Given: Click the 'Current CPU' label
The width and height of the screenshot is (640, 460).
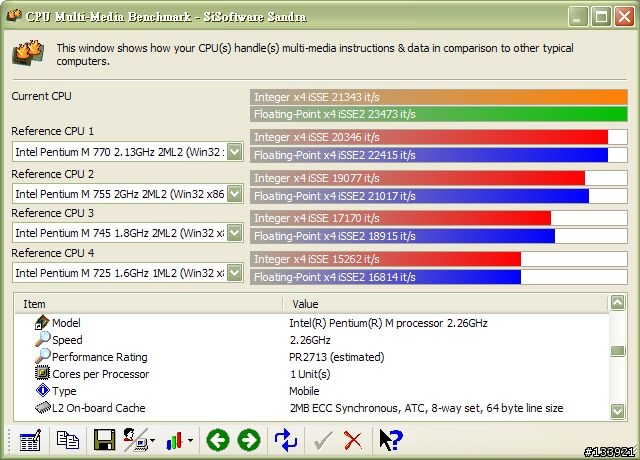Looking at the screenshot, I should pos(41,96).
